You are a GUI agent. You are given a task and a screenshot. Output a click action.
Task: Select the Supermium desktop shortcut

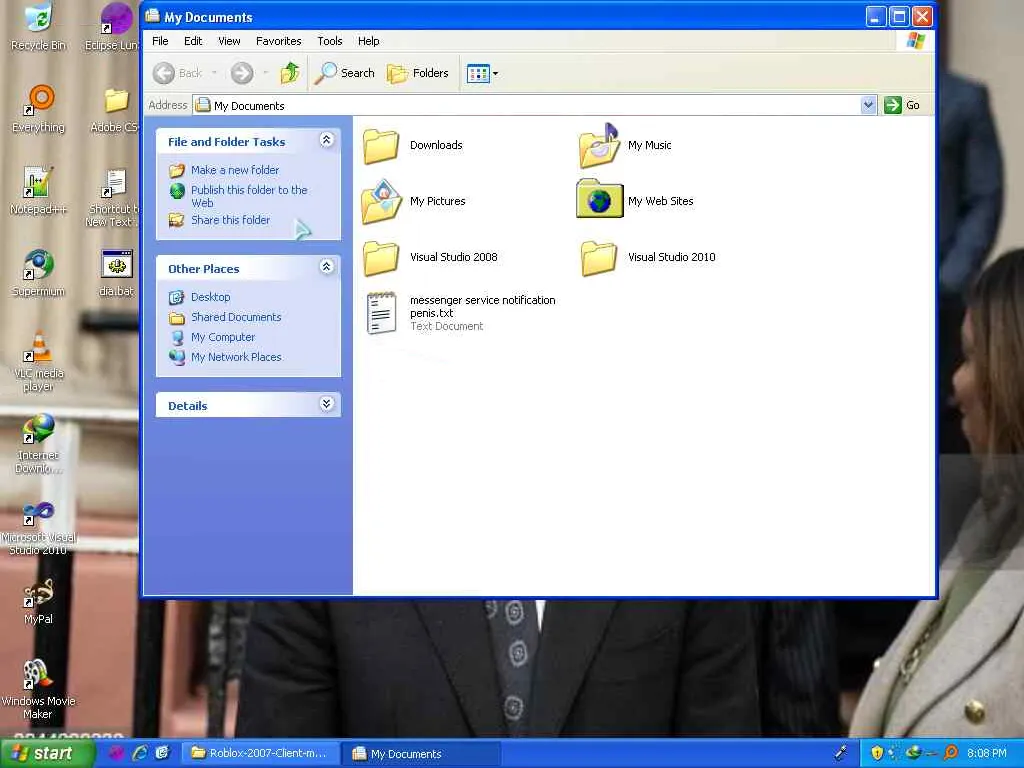[39, 273]
